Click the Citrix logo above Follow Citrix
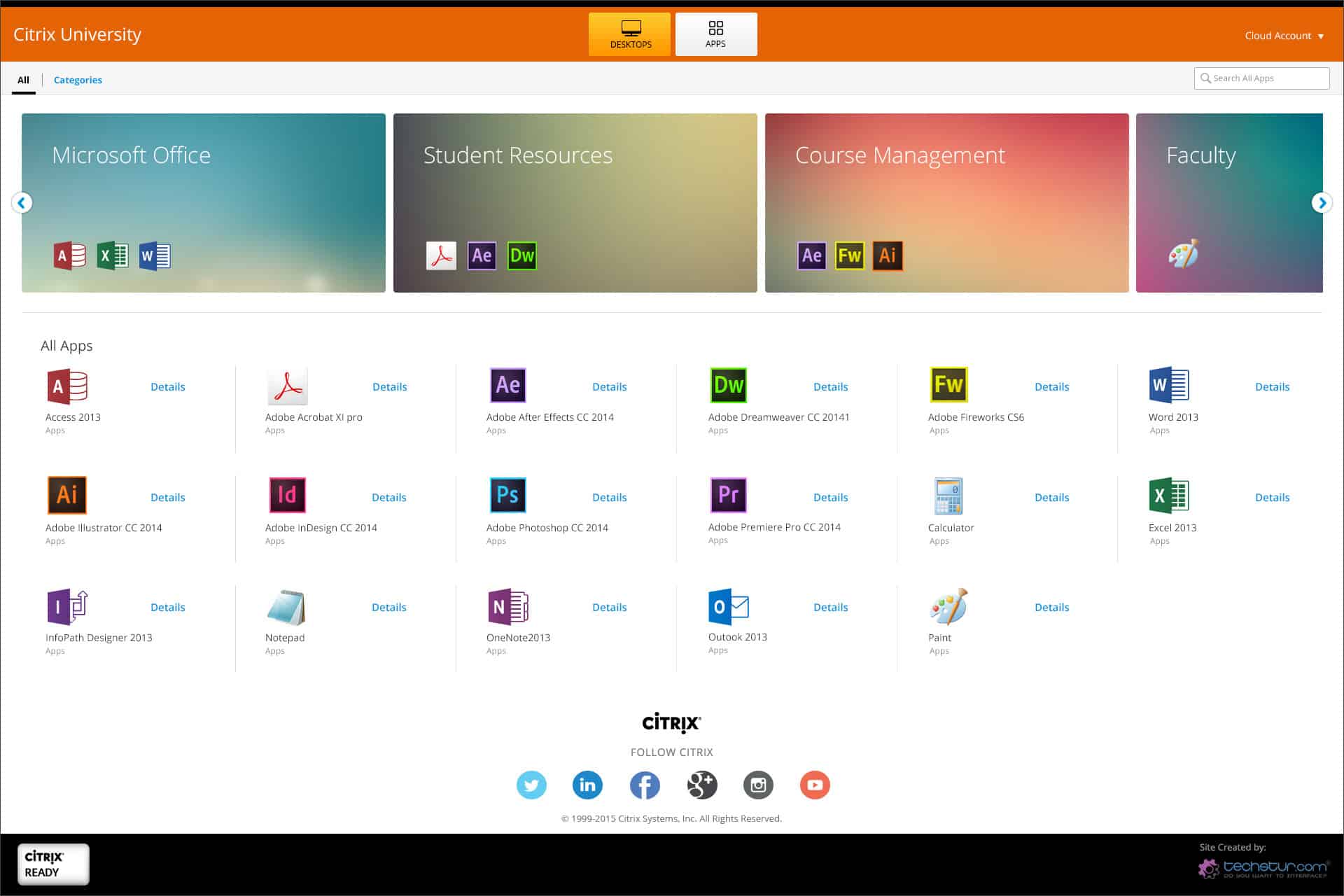 point(671,722)
